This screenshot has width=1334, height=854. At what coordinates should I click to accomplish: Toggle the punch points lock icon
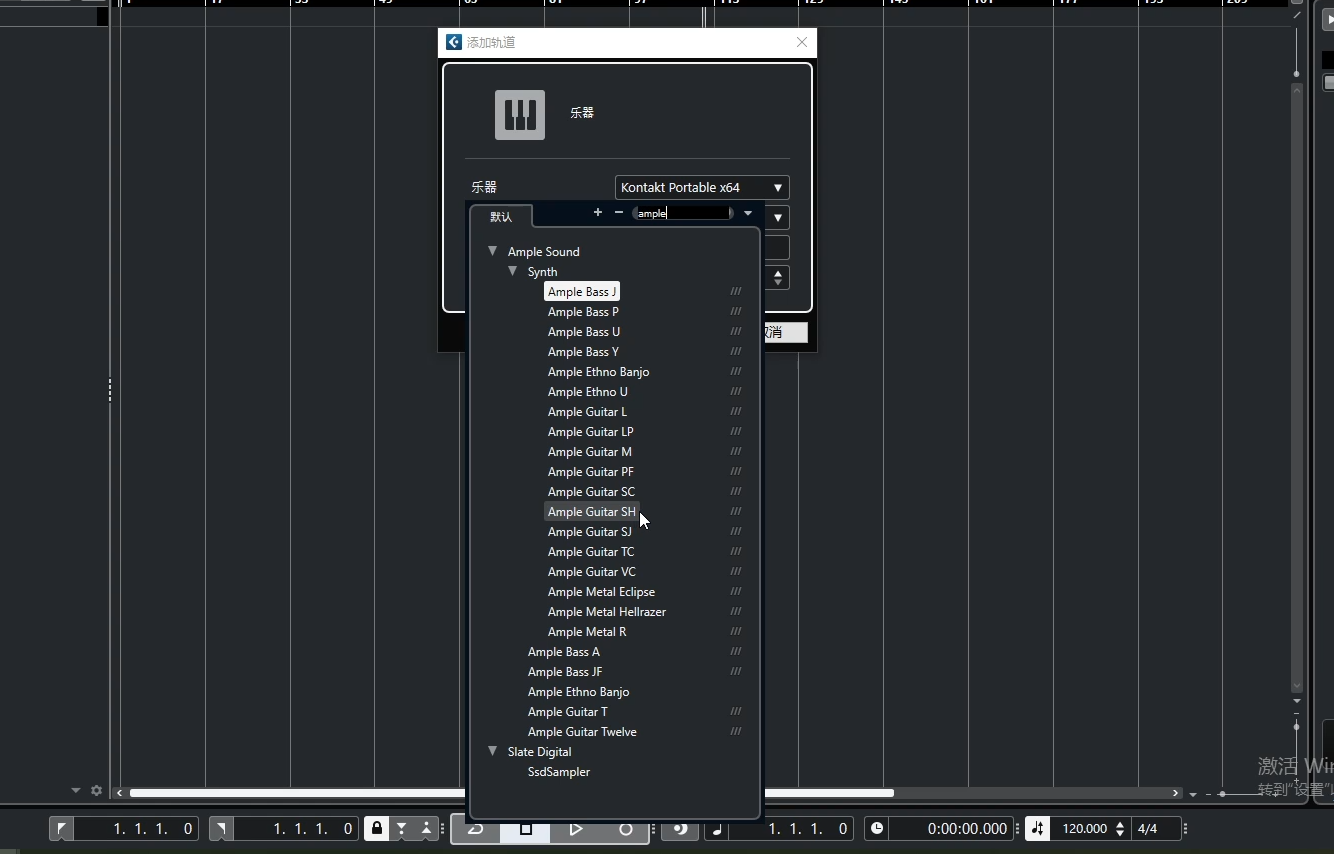click(x=377, y=828)
